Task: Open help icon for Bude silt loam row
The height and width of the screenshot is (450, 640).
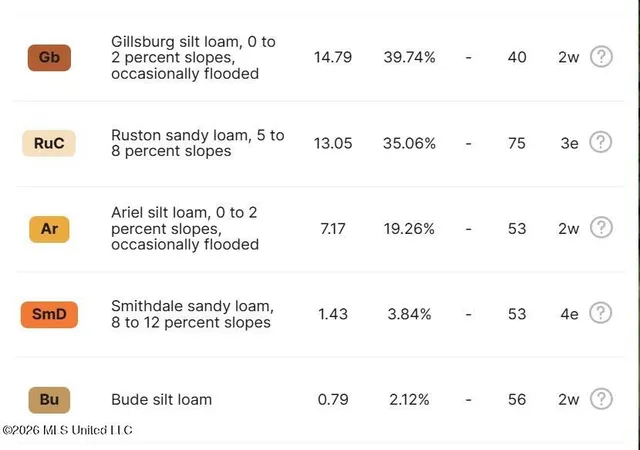Action: (601, 399)
